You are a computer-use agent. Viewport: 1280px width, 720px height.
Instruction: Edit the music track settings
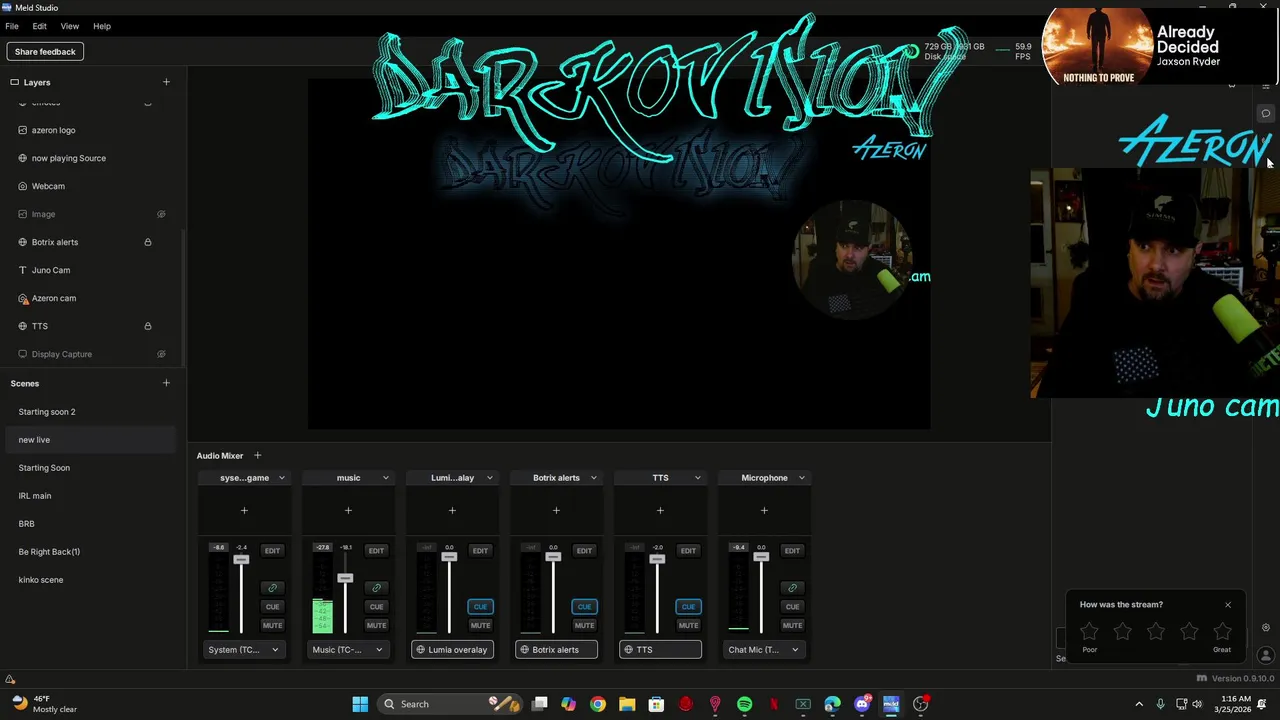click(x=376, y=551)
